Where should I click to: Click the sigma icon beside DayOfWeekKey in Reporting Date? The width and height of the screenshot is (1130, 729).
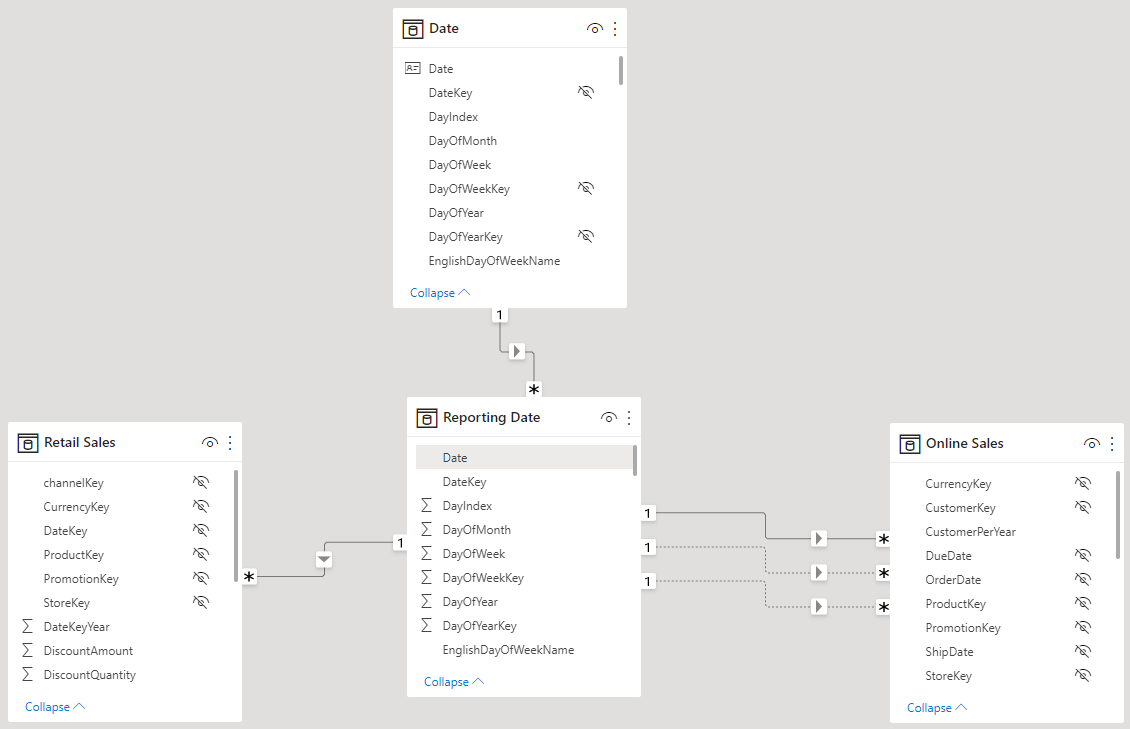coord(427,578)
